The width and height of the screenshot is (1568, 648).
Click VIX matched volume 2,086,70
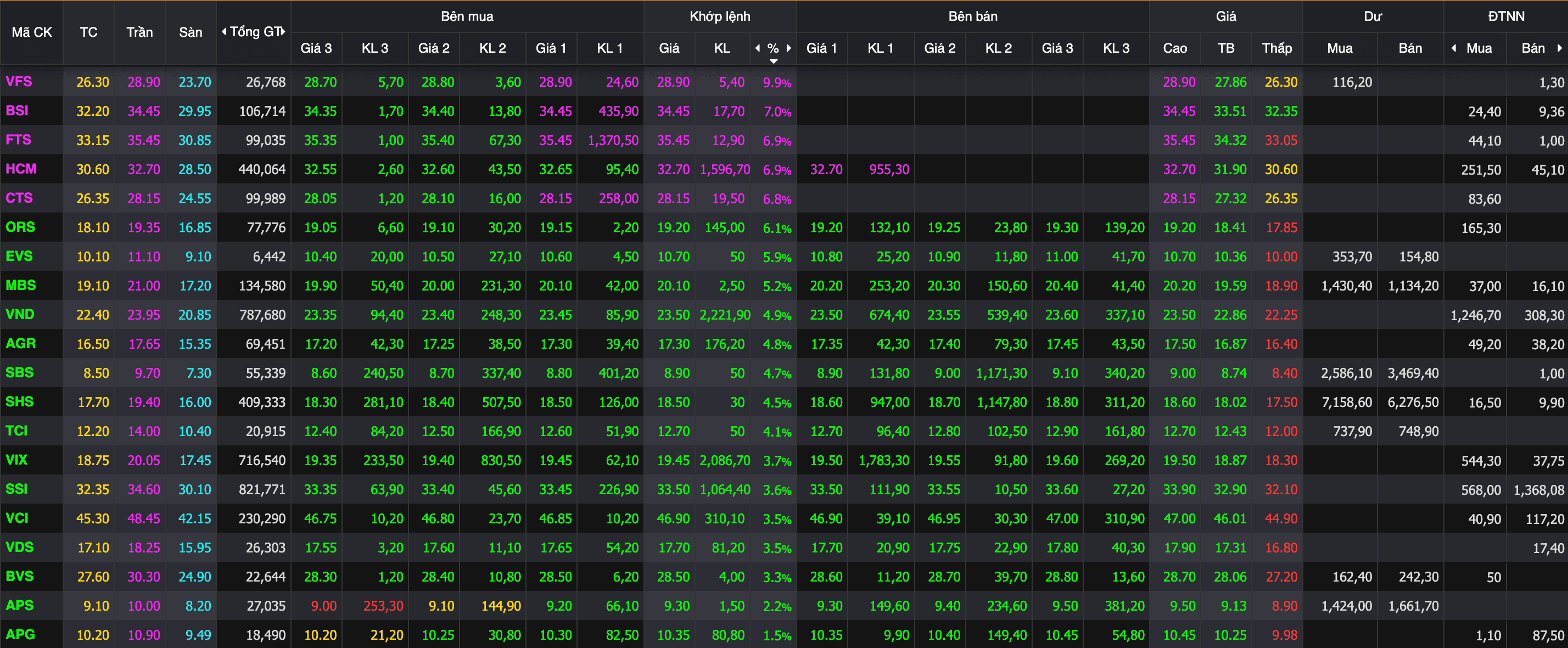(725, 460)
